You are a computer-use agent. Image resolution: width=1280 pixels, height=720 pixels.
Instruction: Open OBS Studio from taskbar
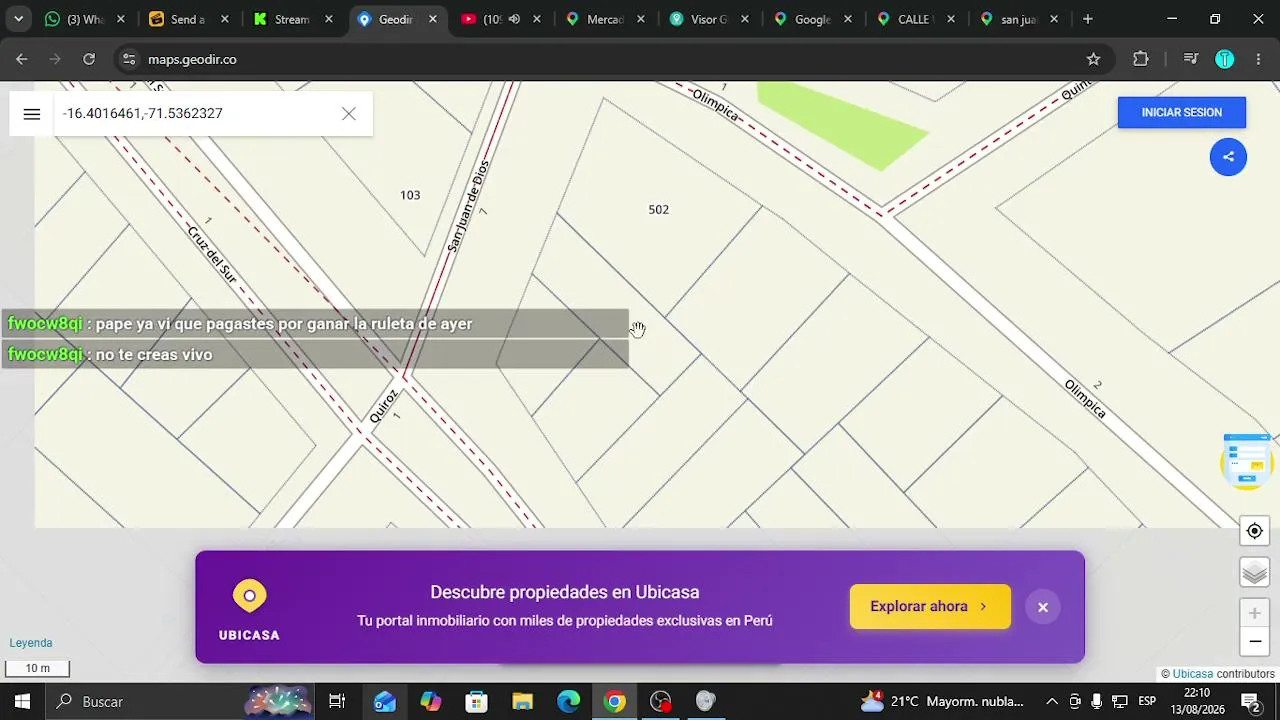coord(660,701)
